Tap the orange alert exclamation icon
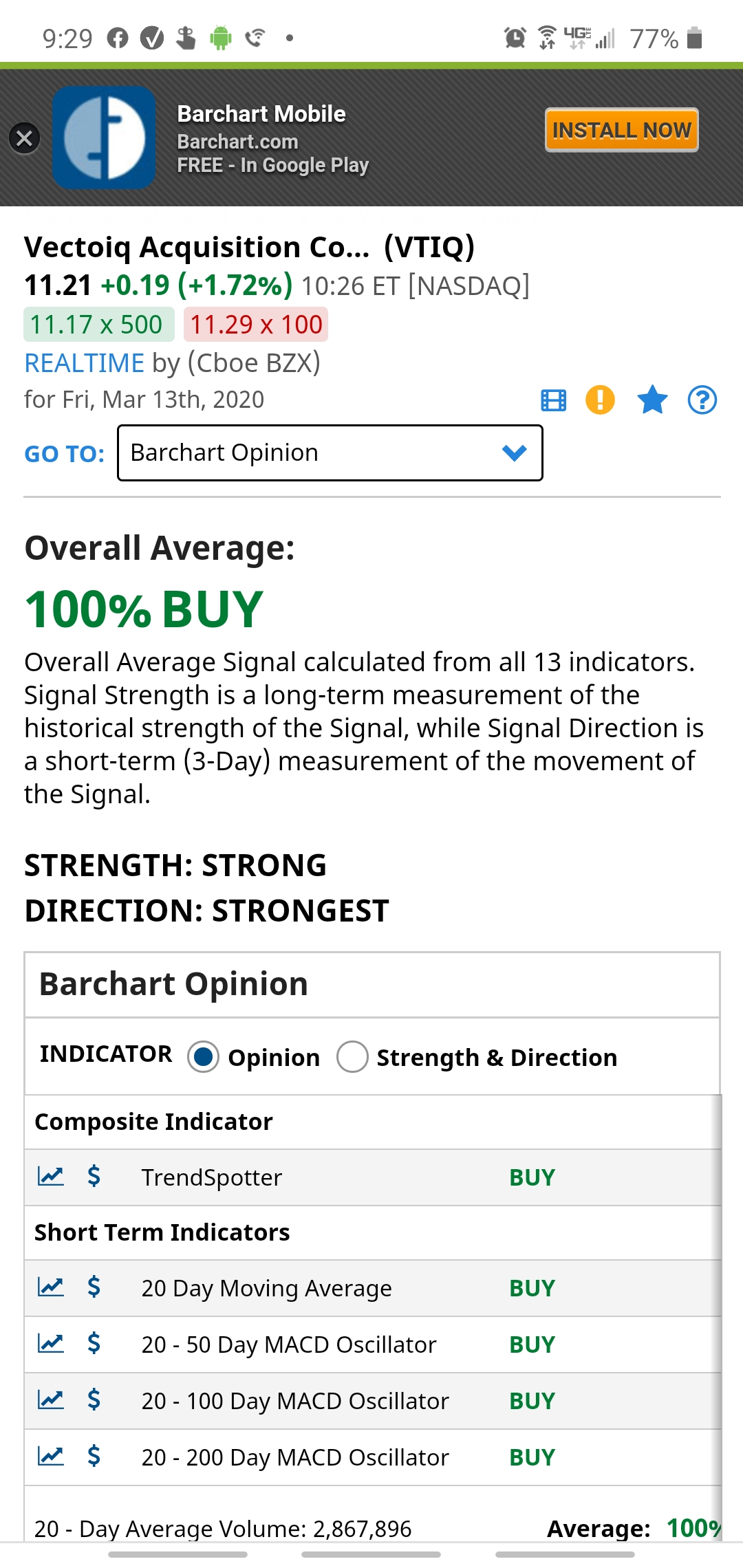Viewport: 743px width, 1568px height. click(x=600, y=400)
